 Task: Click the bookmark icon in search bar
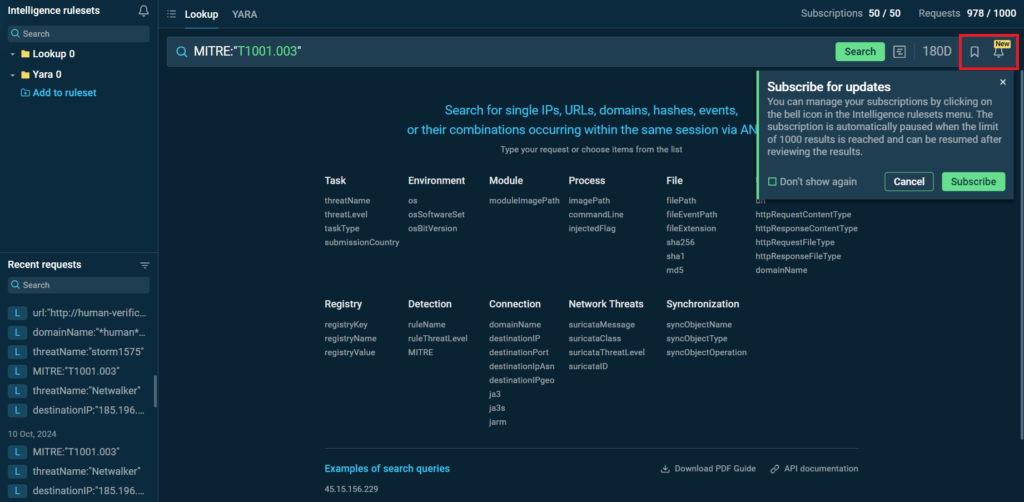(974, 52)
